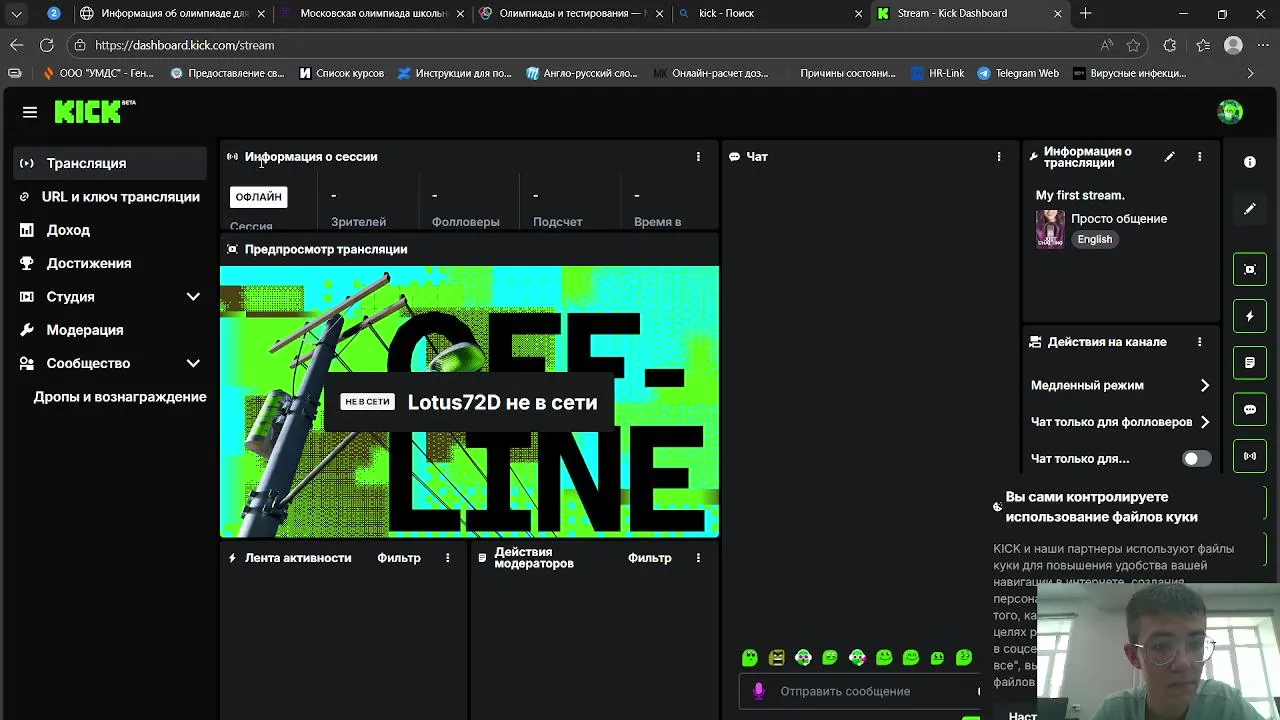Reload page with browser refresh button
Screen dimensions: 1280x720
pyautogui.click(x=46, y=45)
